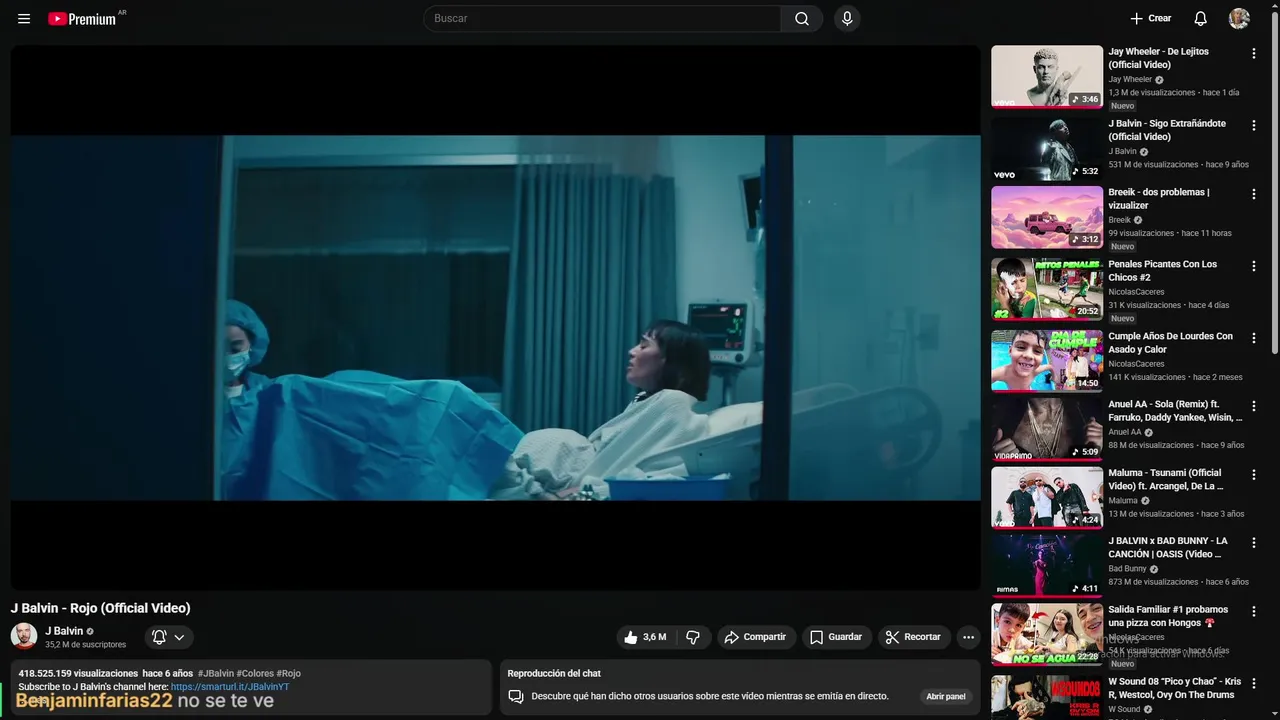
Task: Open W Sound channel name in sidebar
Action: [x=1124, y=709]
